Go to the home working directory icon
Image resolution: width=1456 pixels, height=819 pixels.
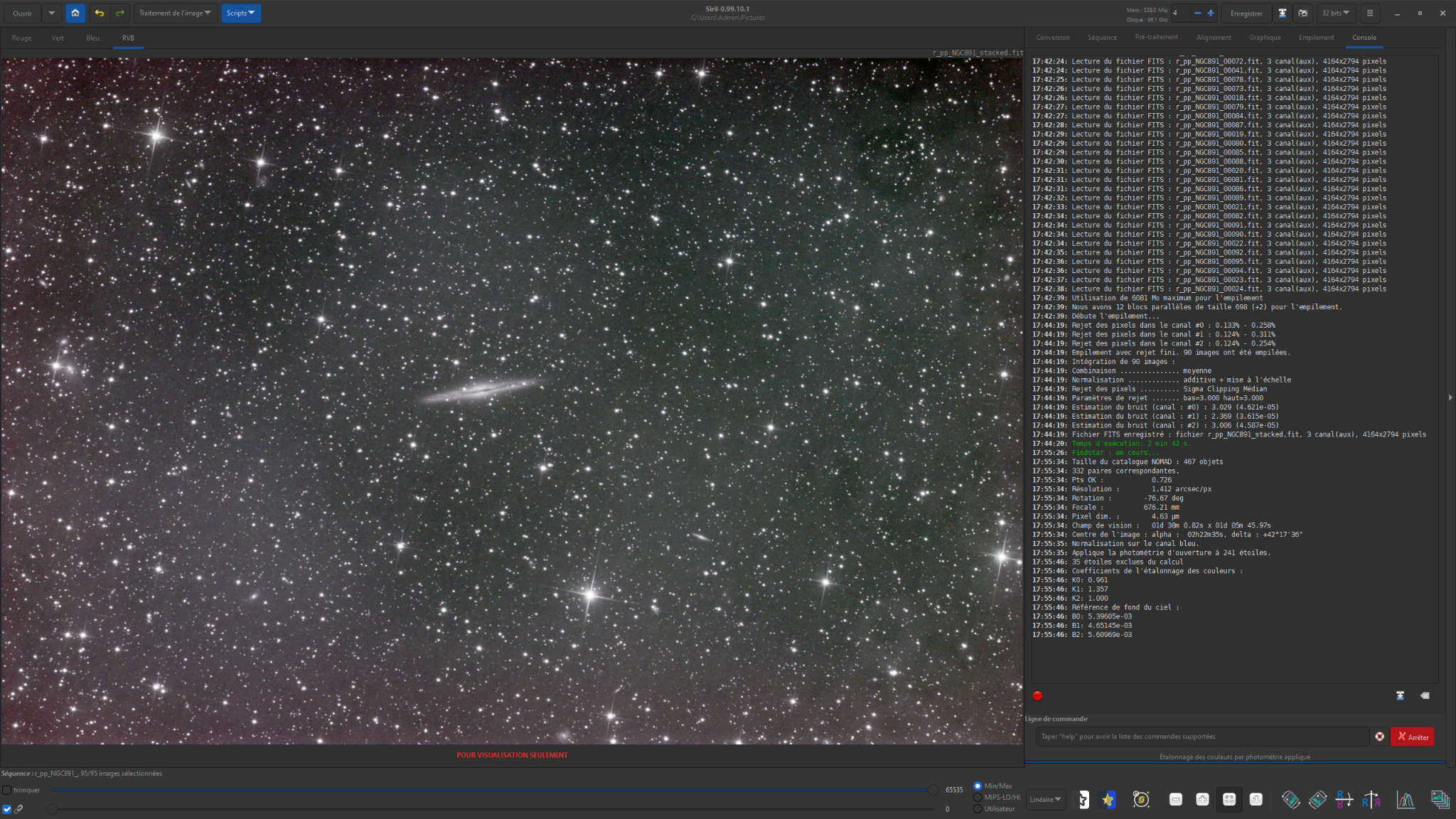75,13
